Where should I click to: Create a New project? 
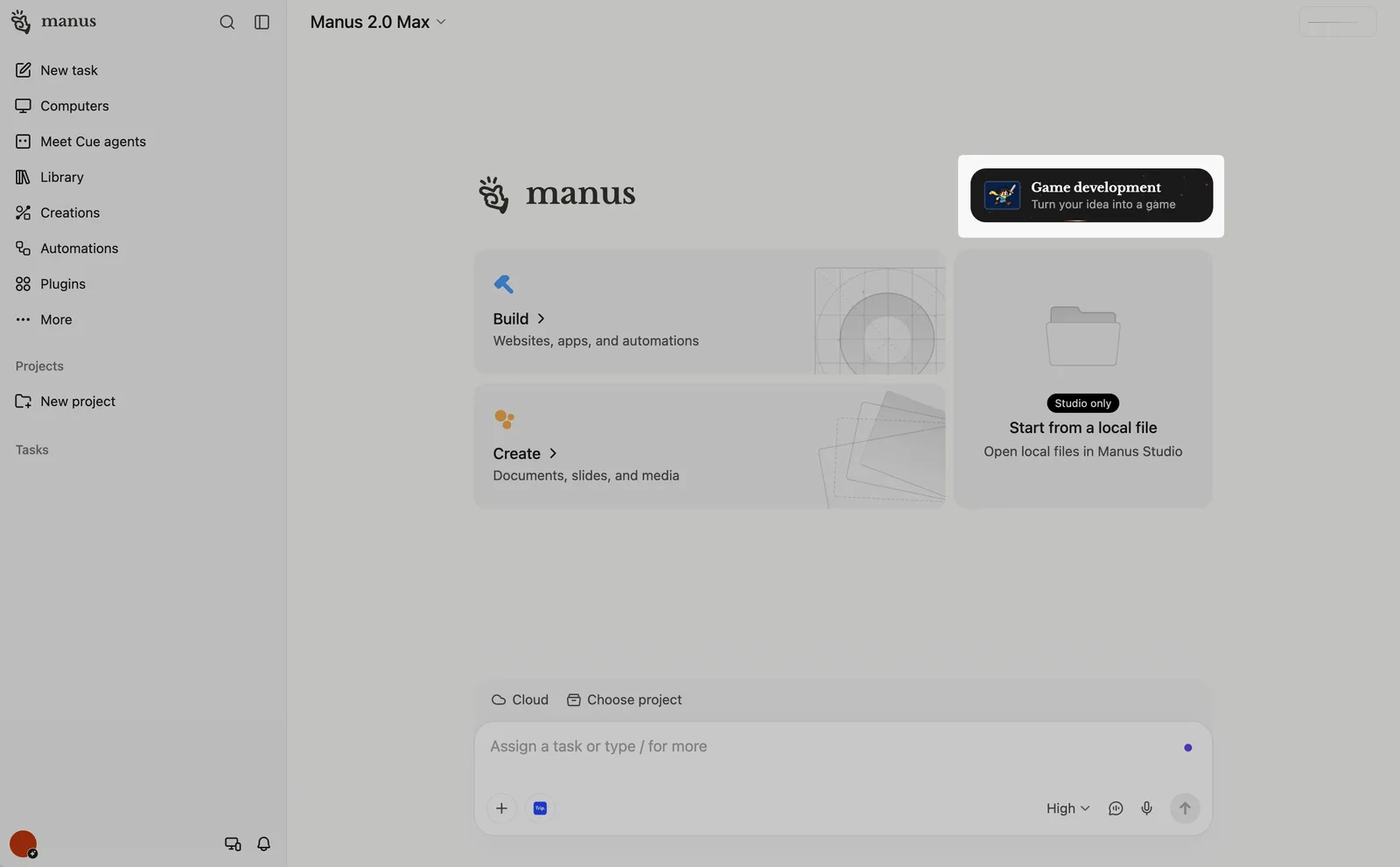click(x=143, y=401)
